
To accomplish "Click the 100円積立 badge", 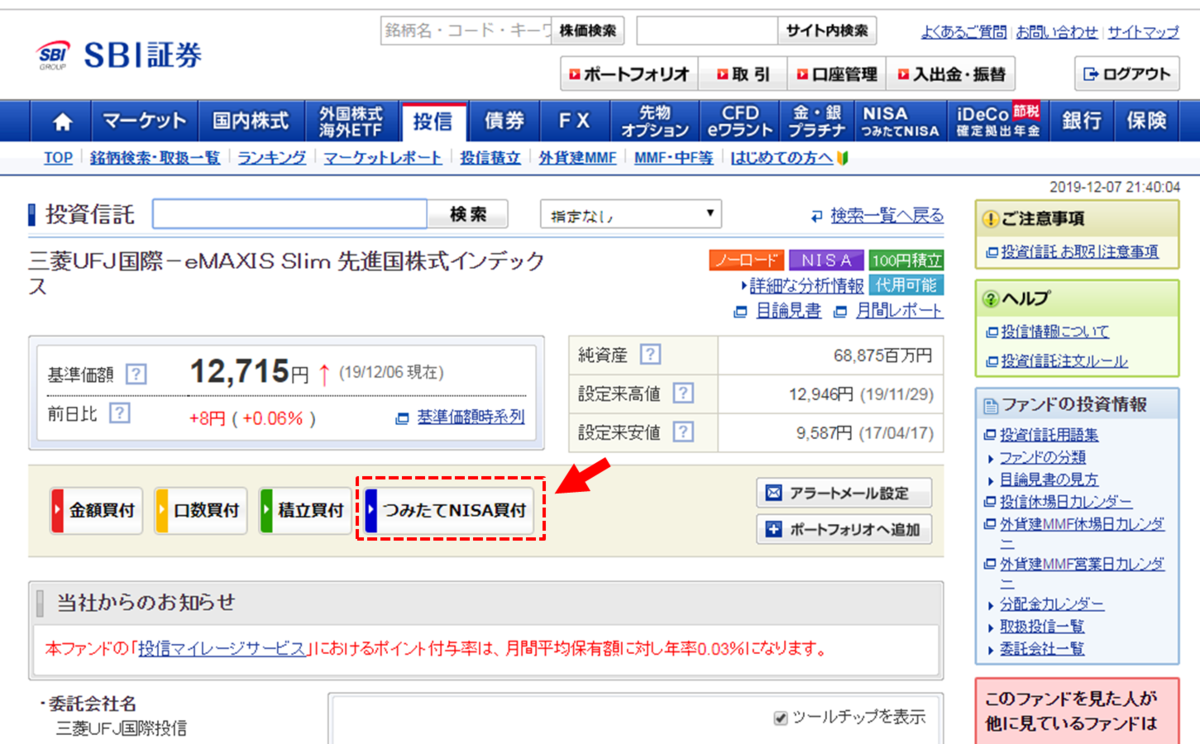I will click(x=906, y=260).
